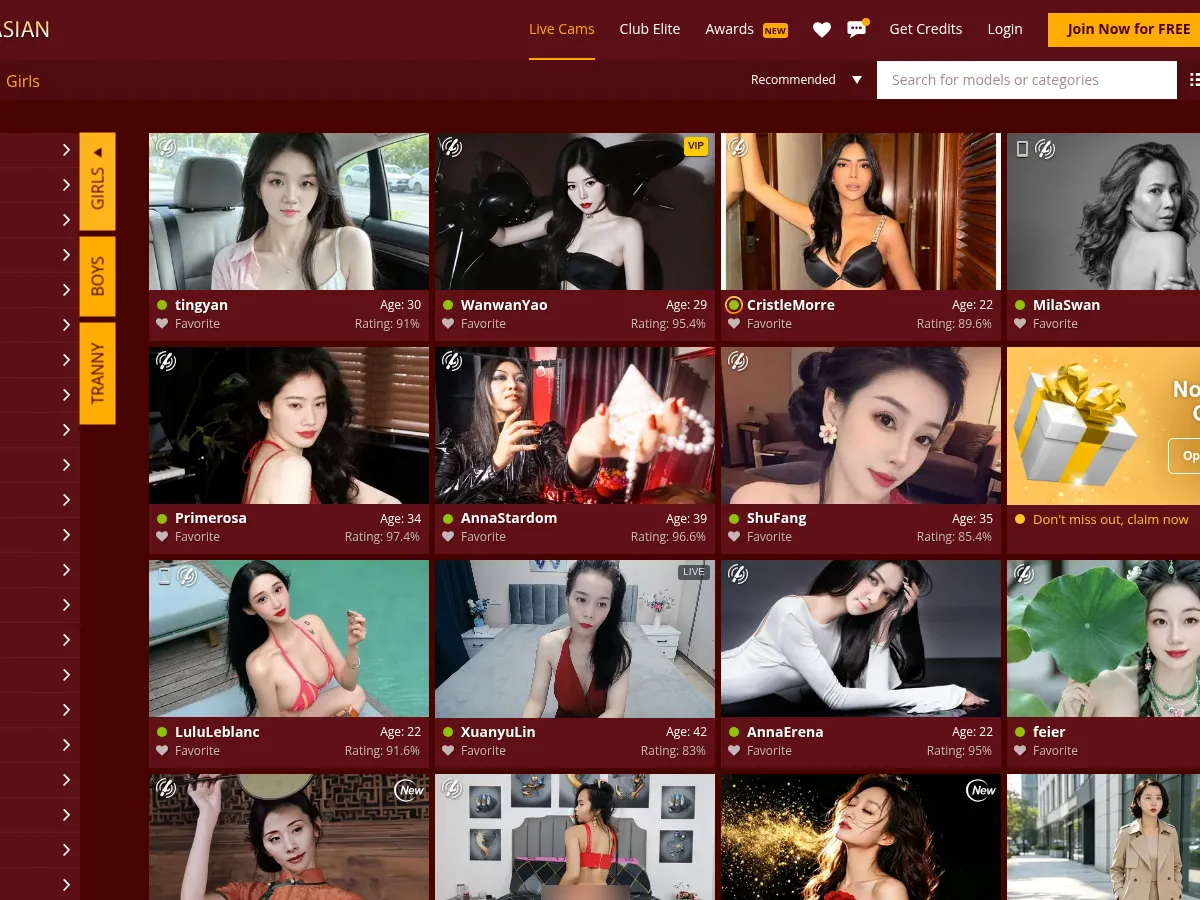Image resolution: width=1200 pixels, height=900 pixels.
Task: Add CristleMorre to Favorites
Action: coord(760,324)
